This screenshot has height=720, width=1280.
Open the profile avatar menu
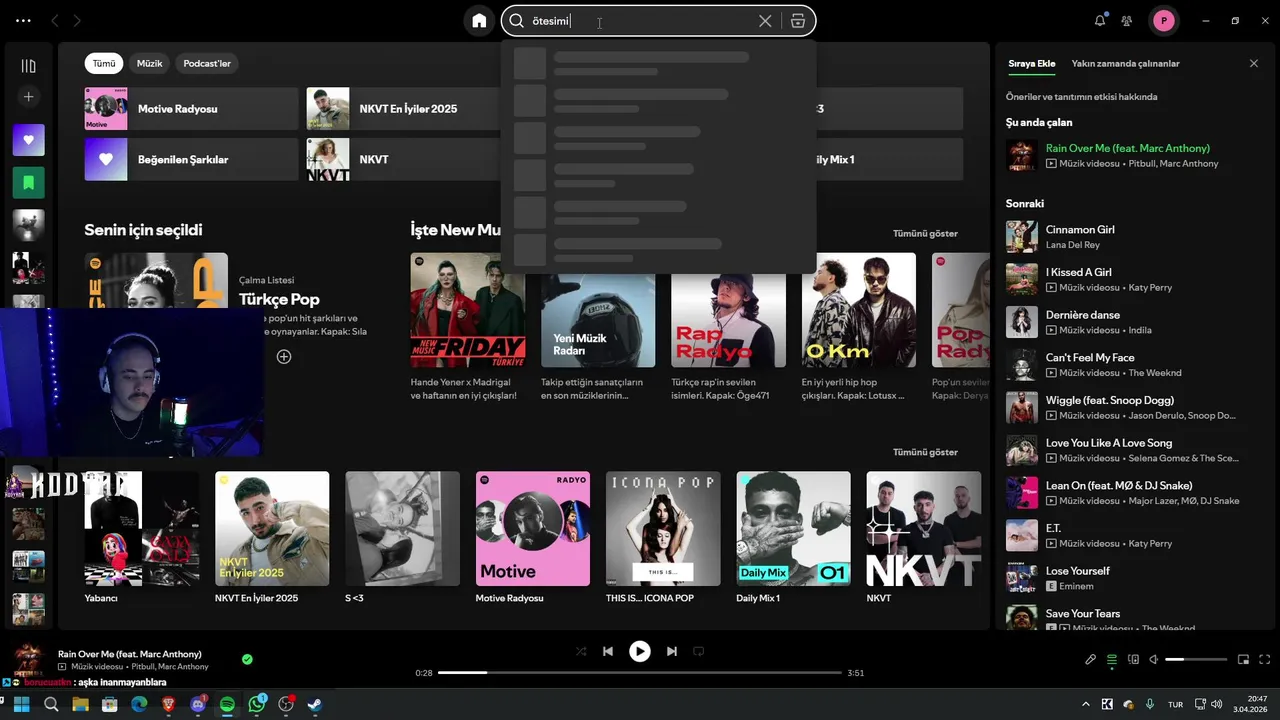pyautogui.click(x=1163, y=21)
